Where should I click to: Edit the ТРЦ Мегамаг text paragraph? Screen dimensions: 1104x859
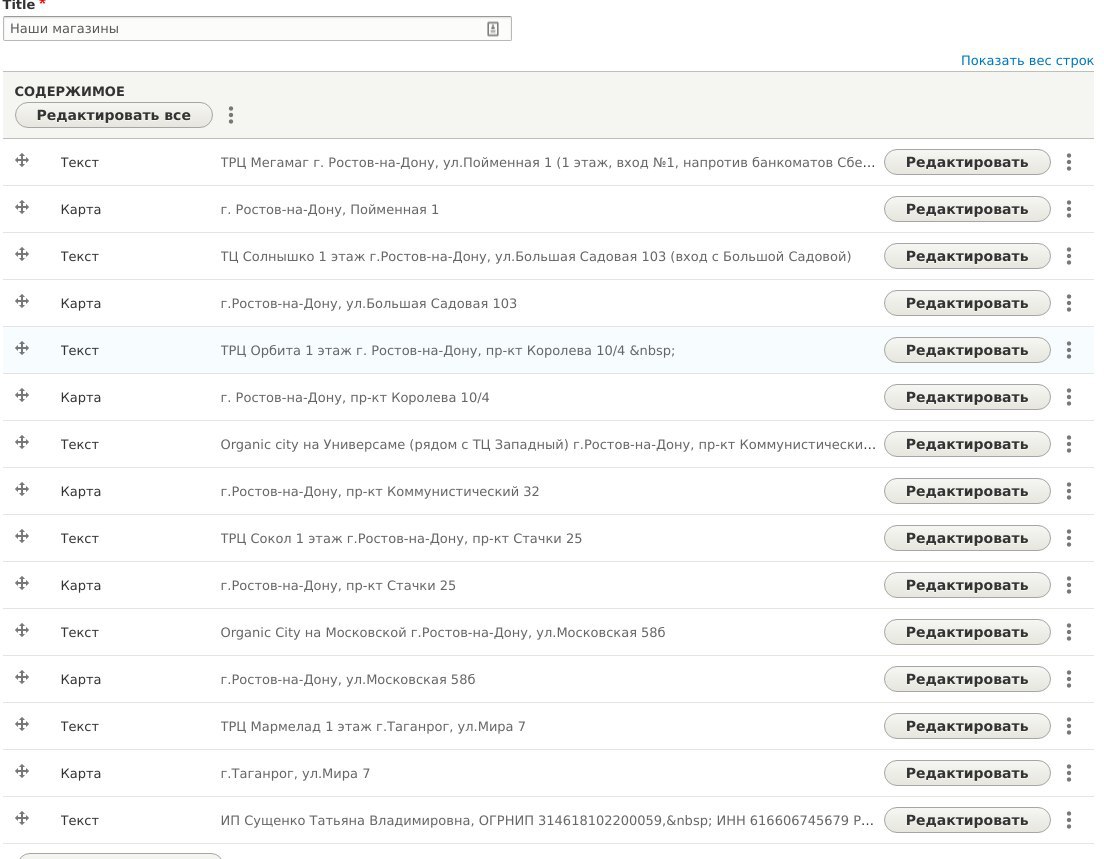point(967,162)
